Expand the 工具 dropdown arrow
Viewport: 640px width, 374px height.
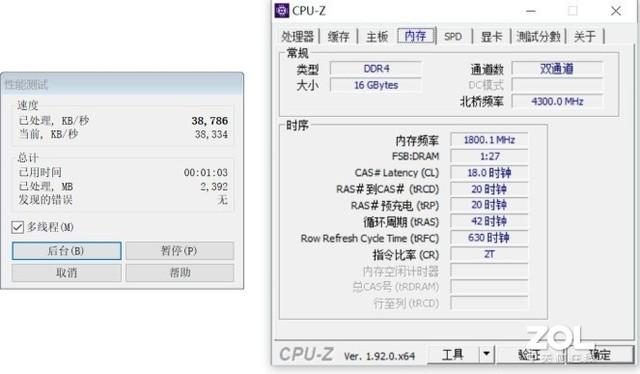[x=486, y=354]
